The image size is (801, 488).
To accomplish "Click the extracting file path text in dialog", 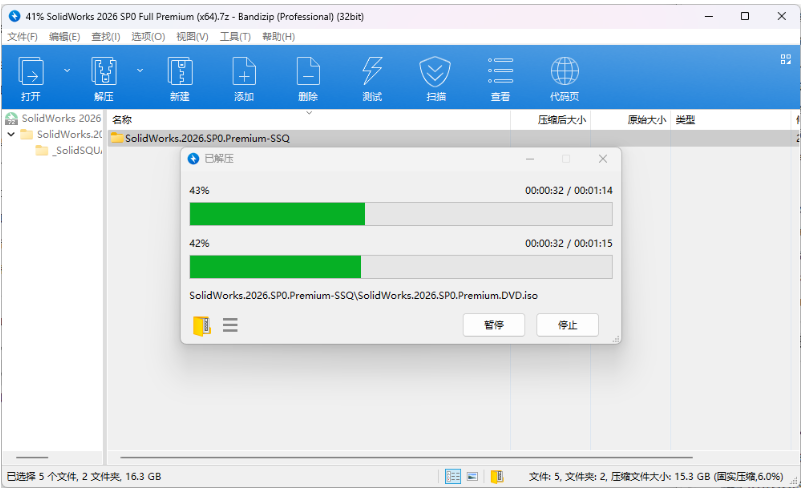I will (x=363, y=295).
